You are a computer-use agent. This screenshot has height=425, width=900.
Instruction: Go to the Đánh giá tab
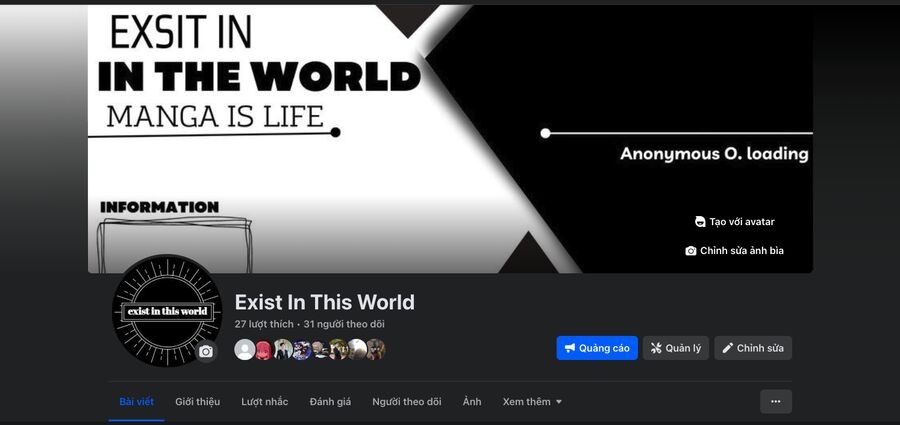330,401
